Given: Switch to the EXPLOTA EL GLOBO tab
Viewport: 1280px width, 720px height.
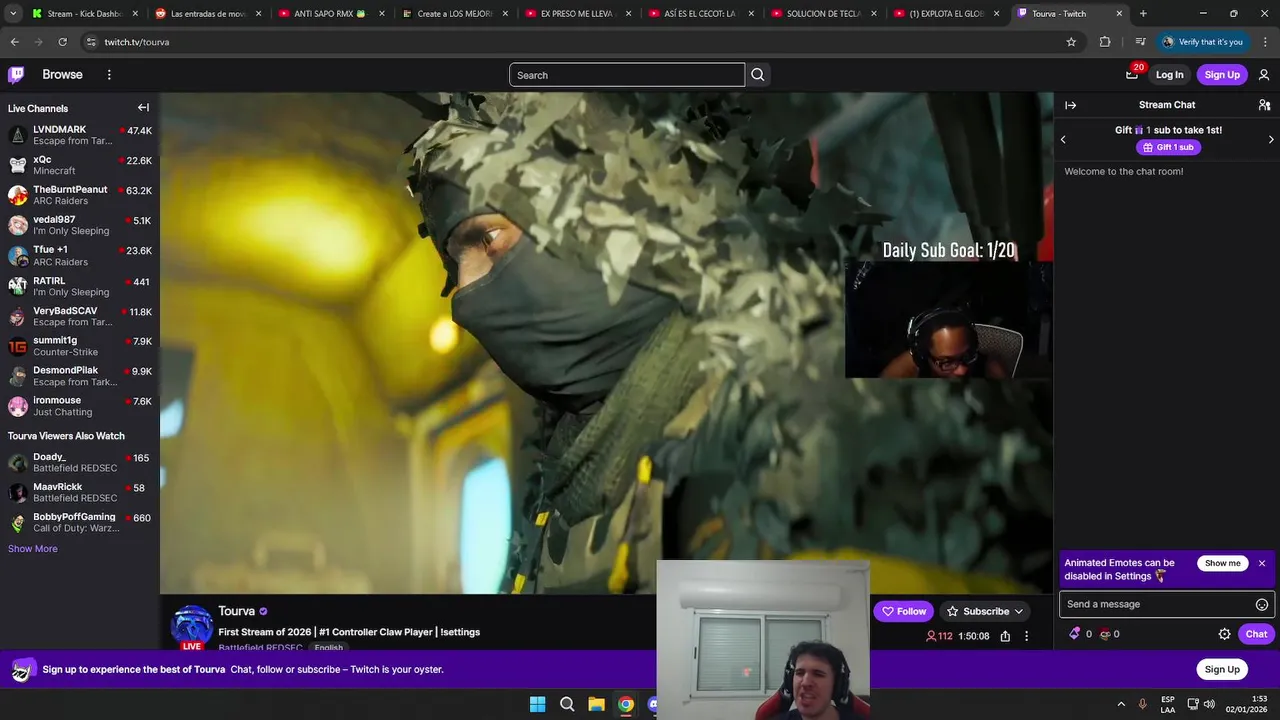Looking at the screenshot, I should click(947, 14).
